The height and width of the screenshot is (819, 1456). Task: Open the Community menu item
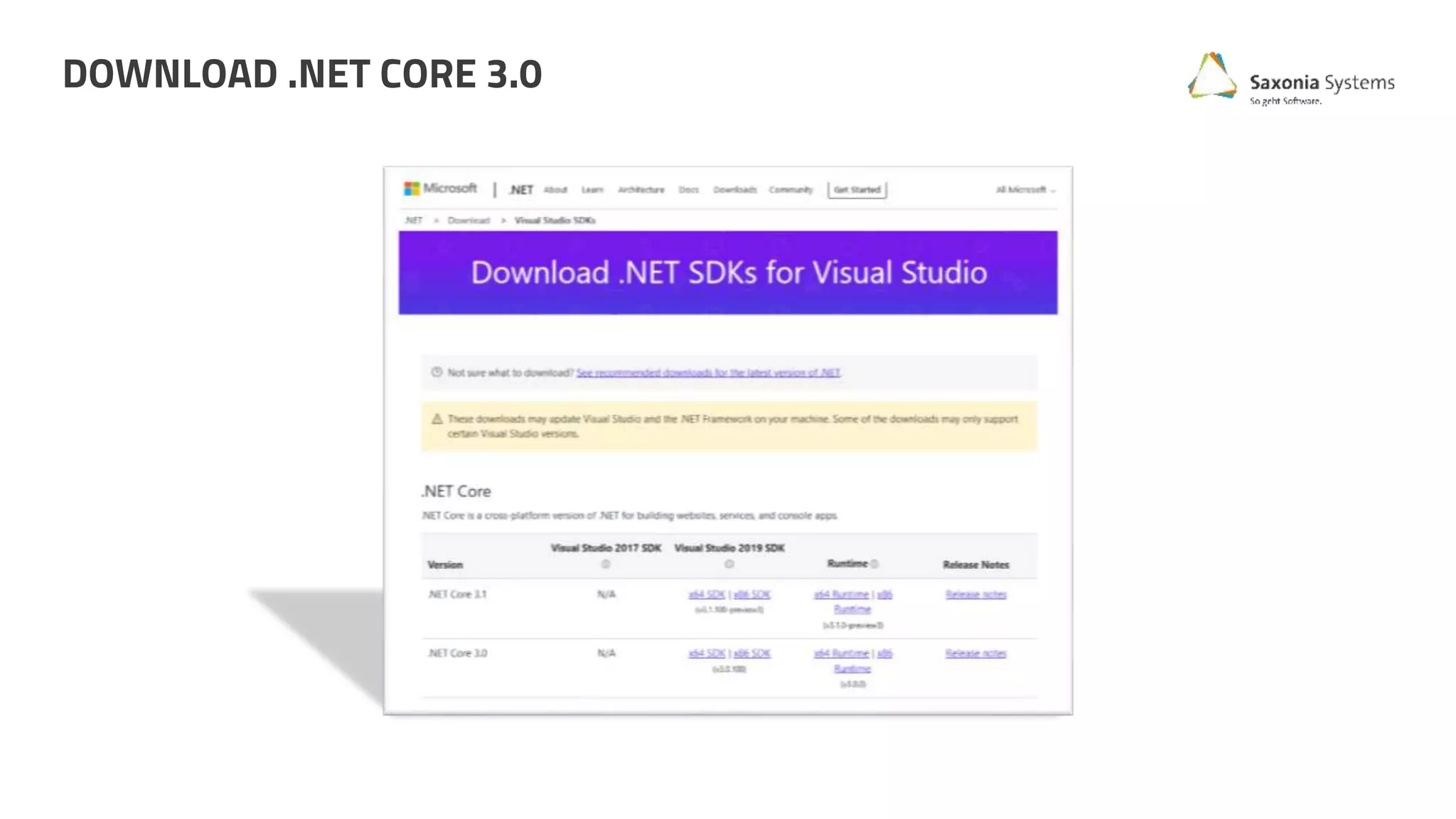791,190
